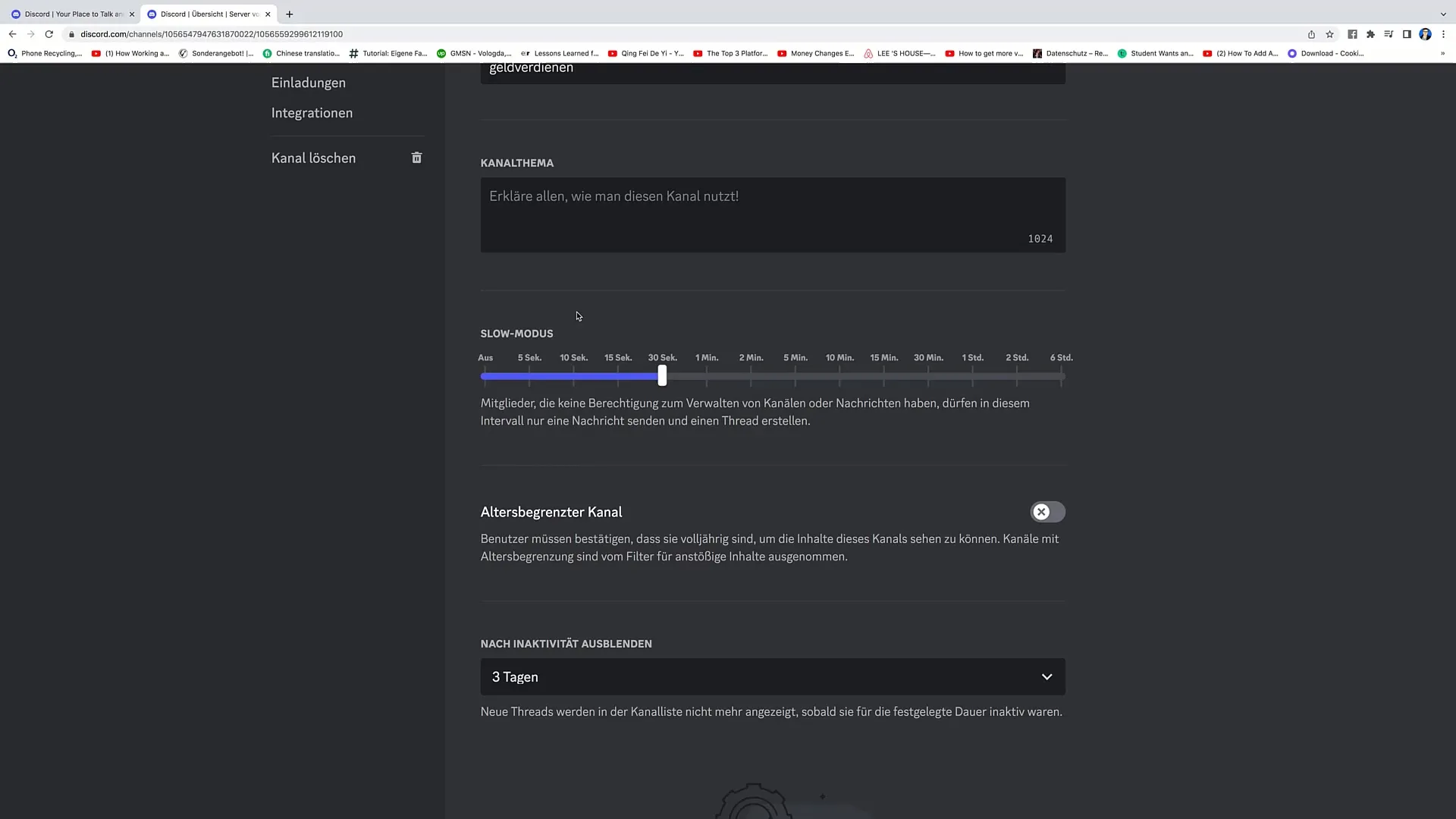Disable the Altersbegrenzter Kanal toggle
1456x819 pixels.
(1048, 512)
